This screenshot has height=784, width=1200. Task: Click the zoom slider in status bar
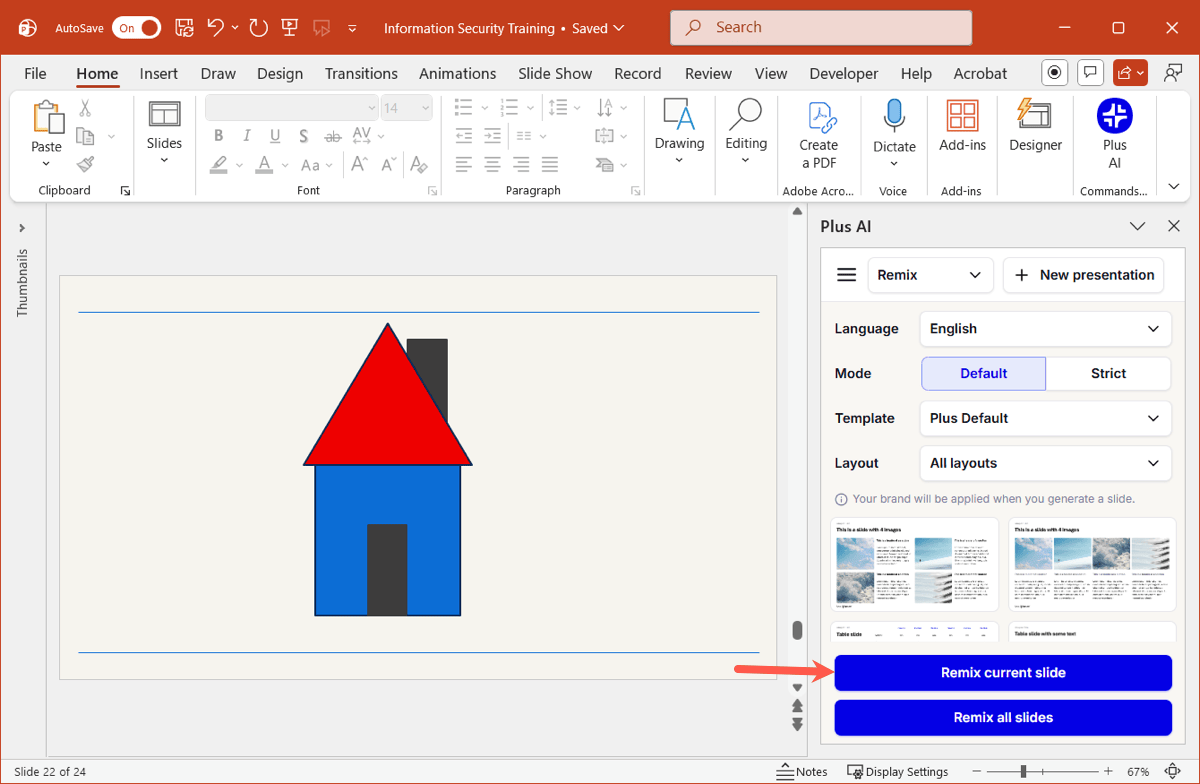(x=1024, y=772)
